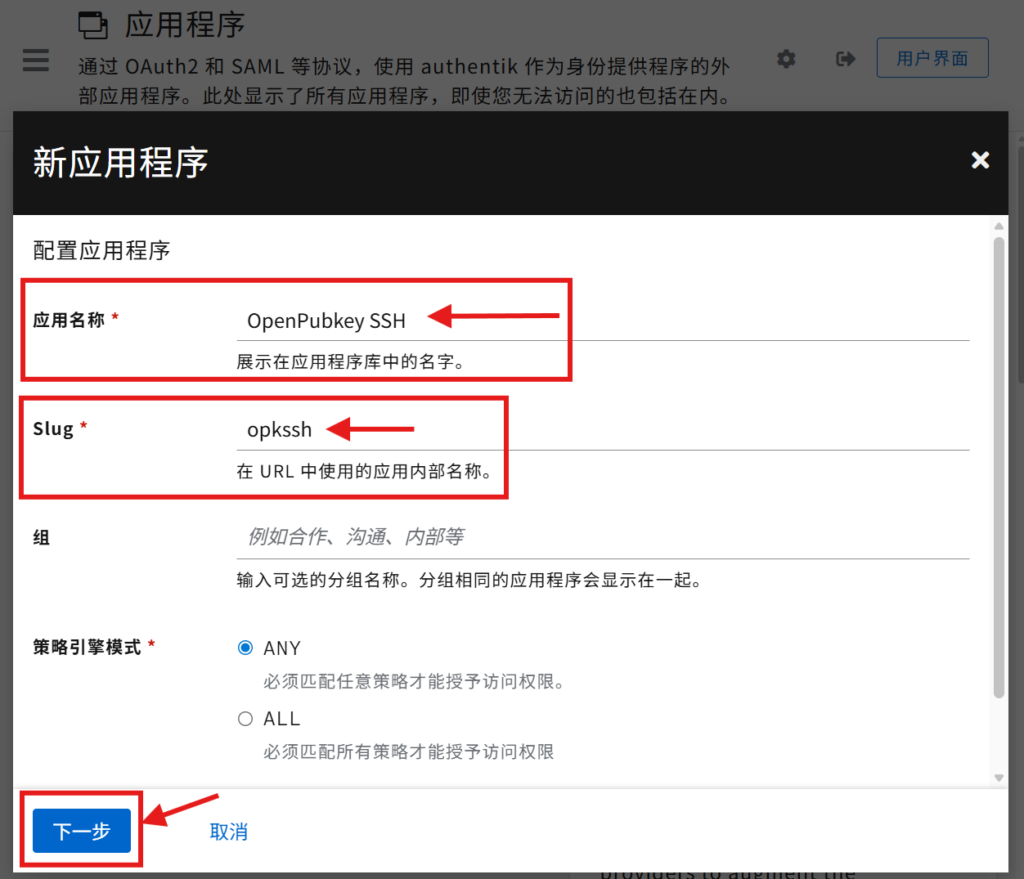The height and width of the screenshot is (879, 1024).
Task: Select the ANY policy engine mode
Action: (x=246, y=648)
